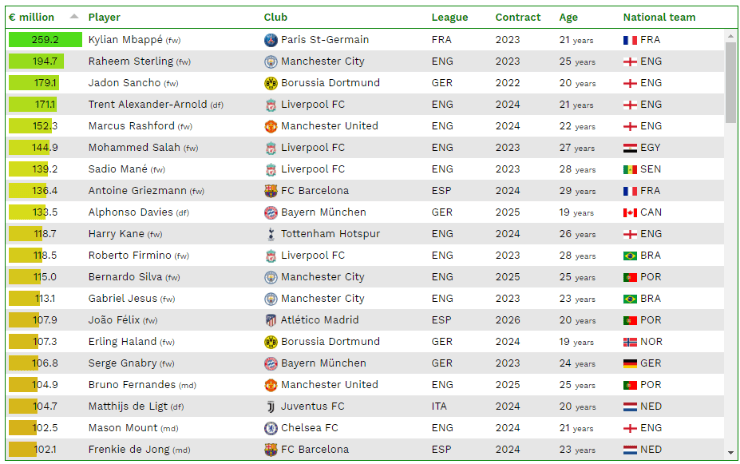Click the Paris St-Germain club crest icon

(x=270, y=40)
